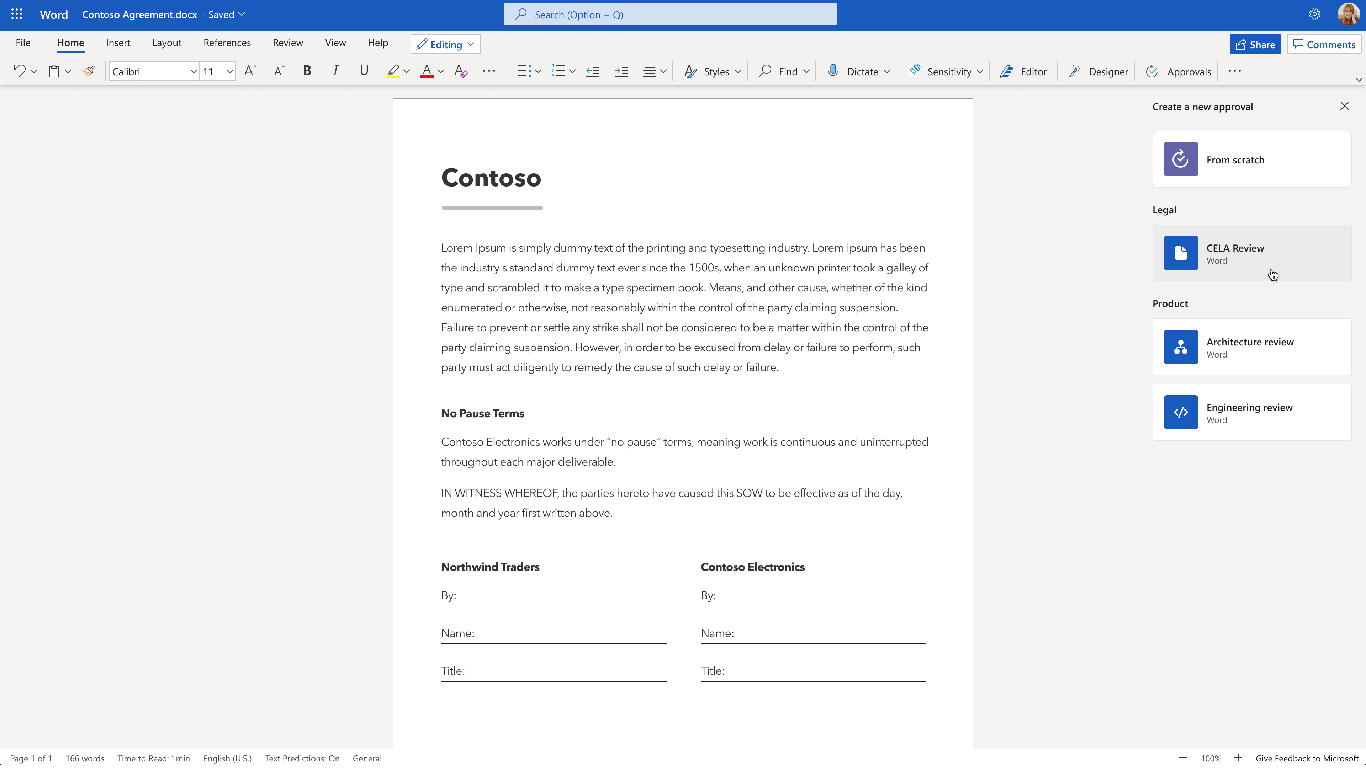
Task: Open the app launcher waffle icon
Action: (17, 15)
